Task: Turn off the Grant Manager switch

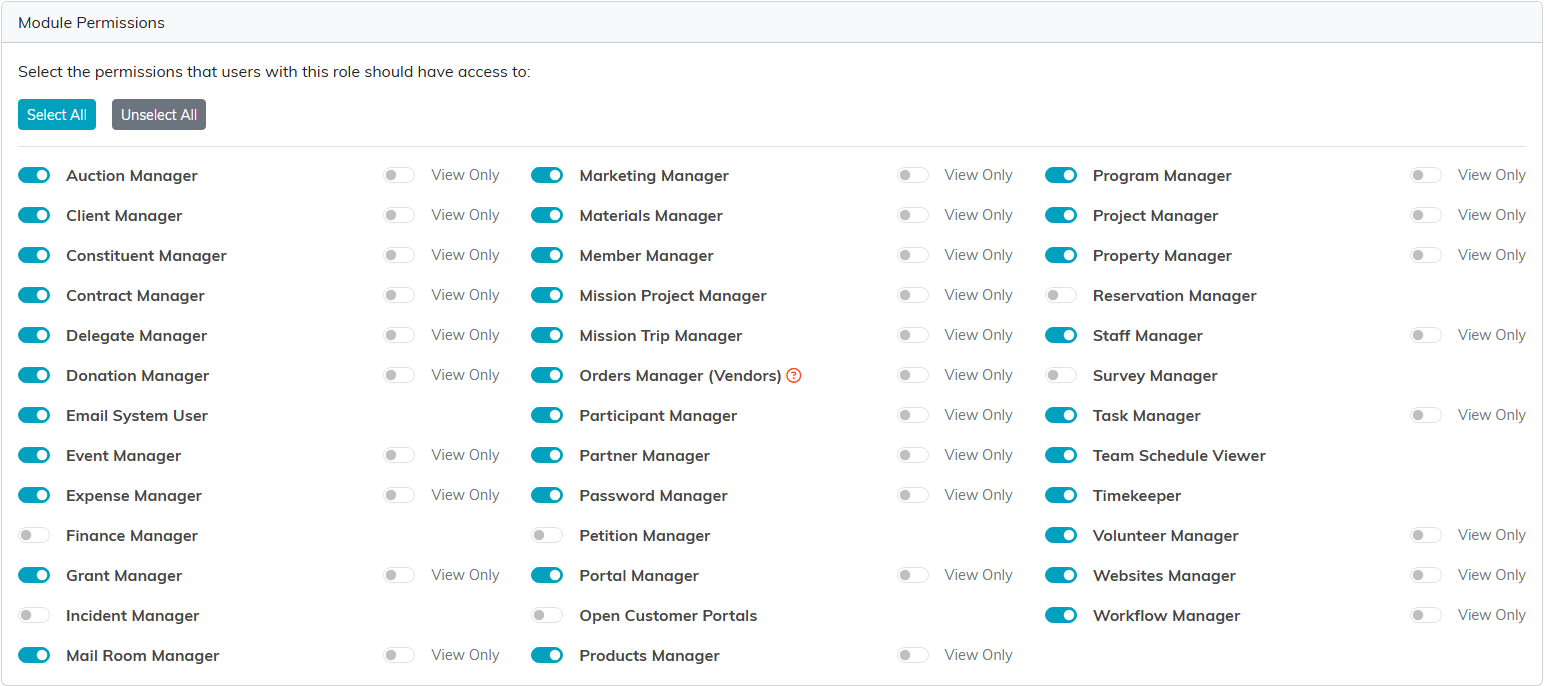Action: [x=34, y=576]
